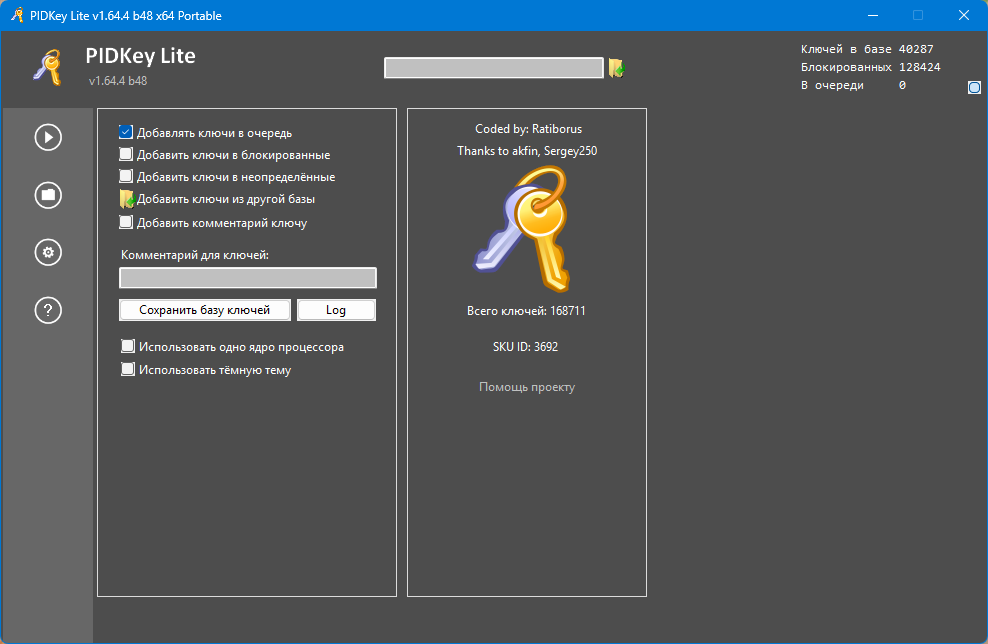Click the top key entry field

click(494, 67)
